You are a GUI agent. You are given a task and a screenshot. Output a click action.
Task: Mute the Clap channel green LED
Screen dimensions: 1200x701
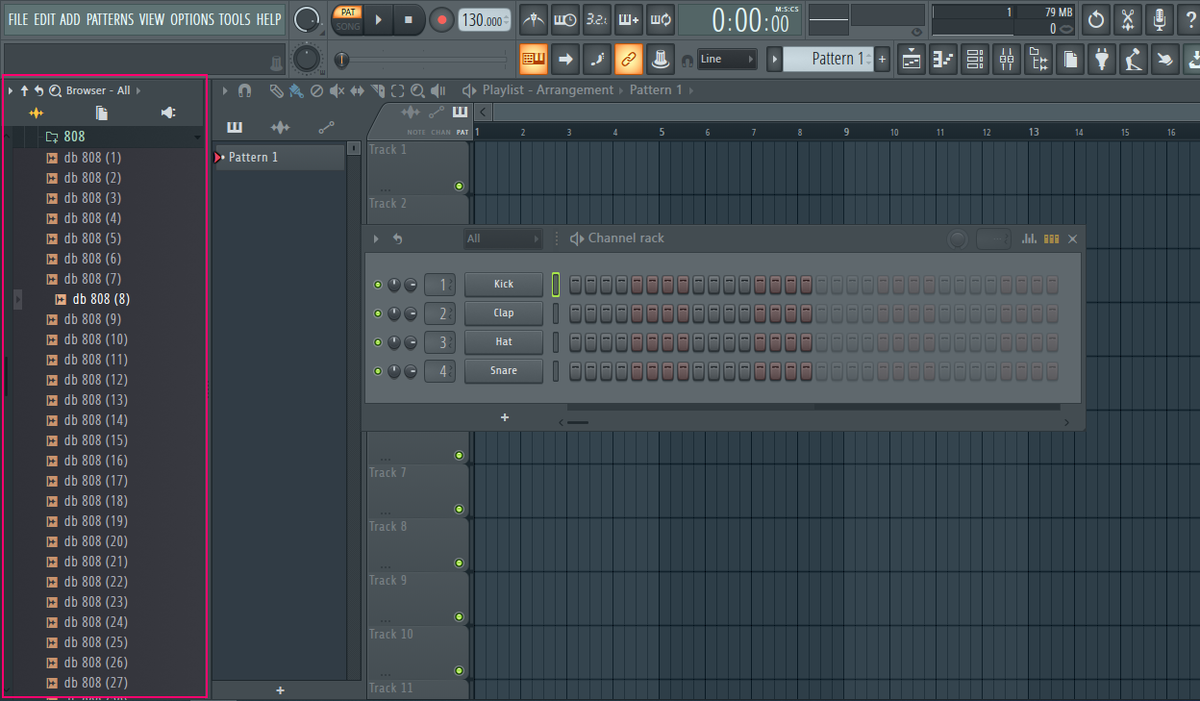tap(378, 314)
